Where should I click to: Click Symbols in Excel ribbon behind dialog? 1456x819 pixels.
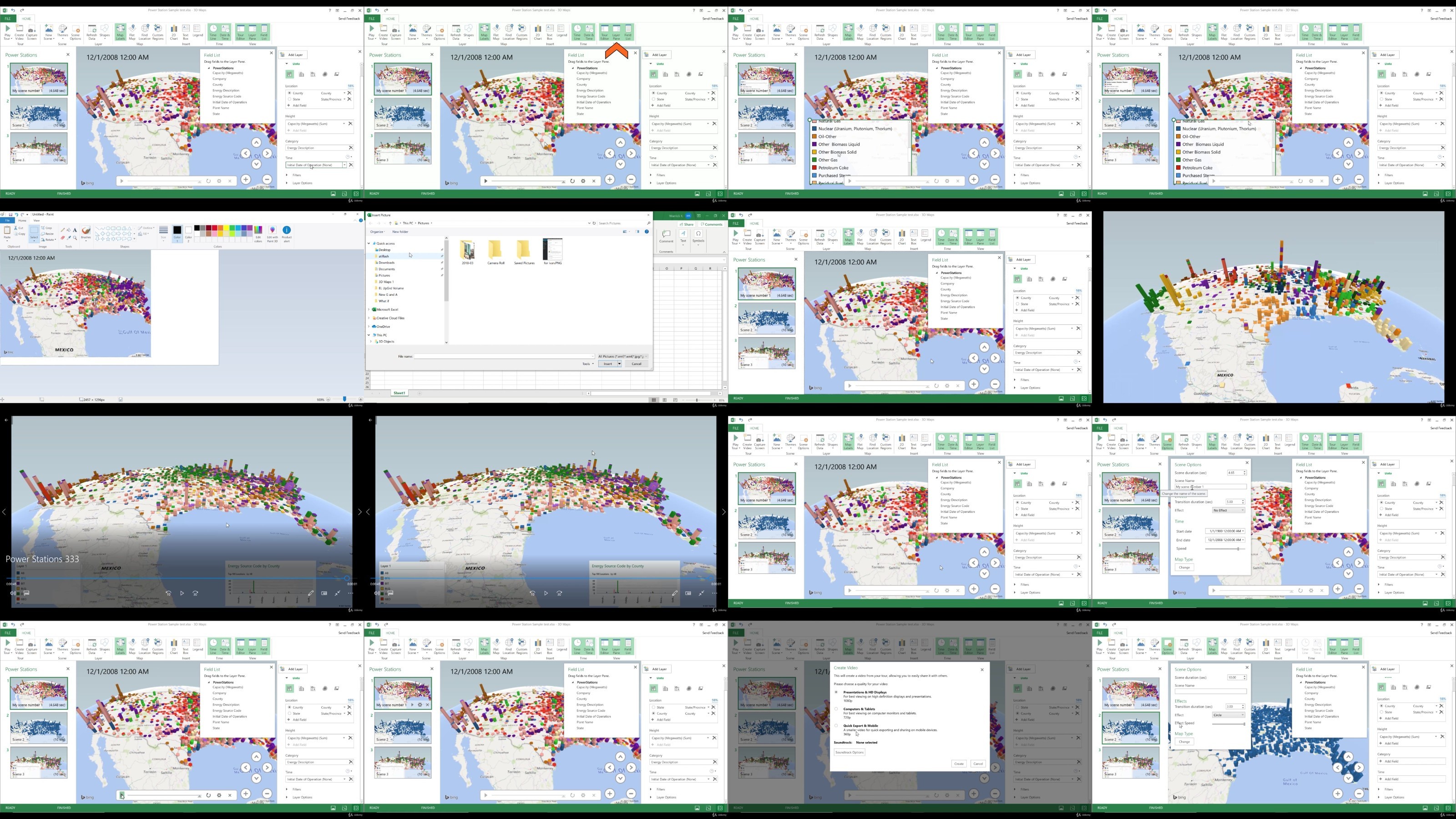pyautogui.click(x=698, y=237)
